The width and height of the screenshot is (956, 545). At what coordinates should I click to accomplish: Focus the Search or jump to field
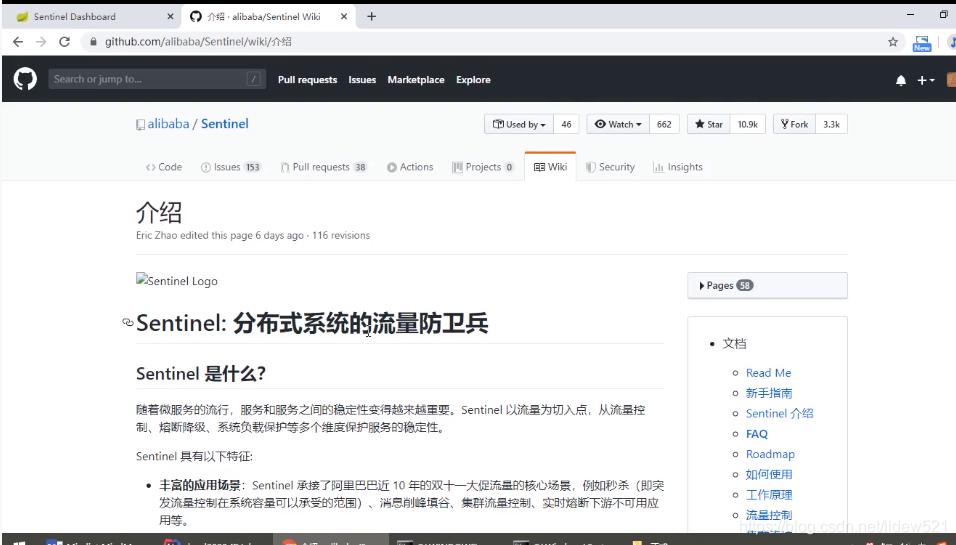click(x=157, y=79)
